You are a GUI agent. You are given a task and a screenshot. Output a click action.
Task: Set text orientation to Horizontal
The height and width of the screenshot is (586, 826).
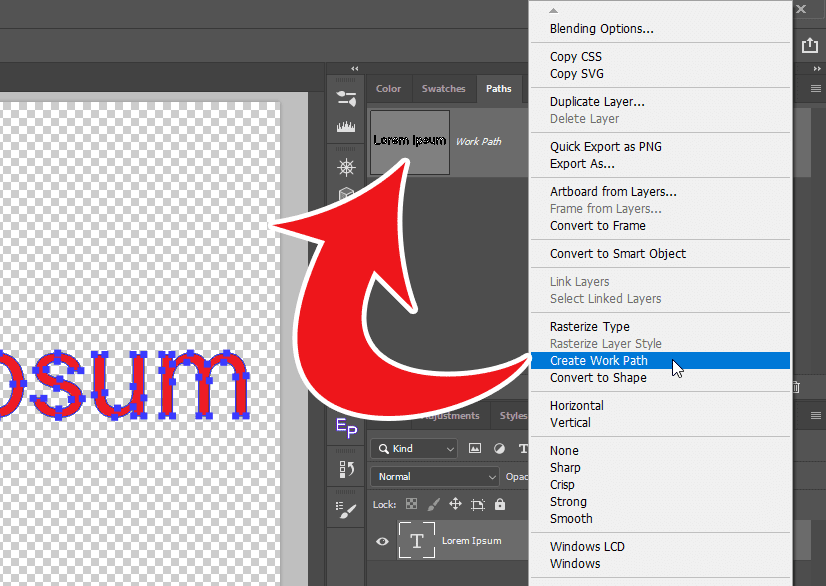pos(660,405)
